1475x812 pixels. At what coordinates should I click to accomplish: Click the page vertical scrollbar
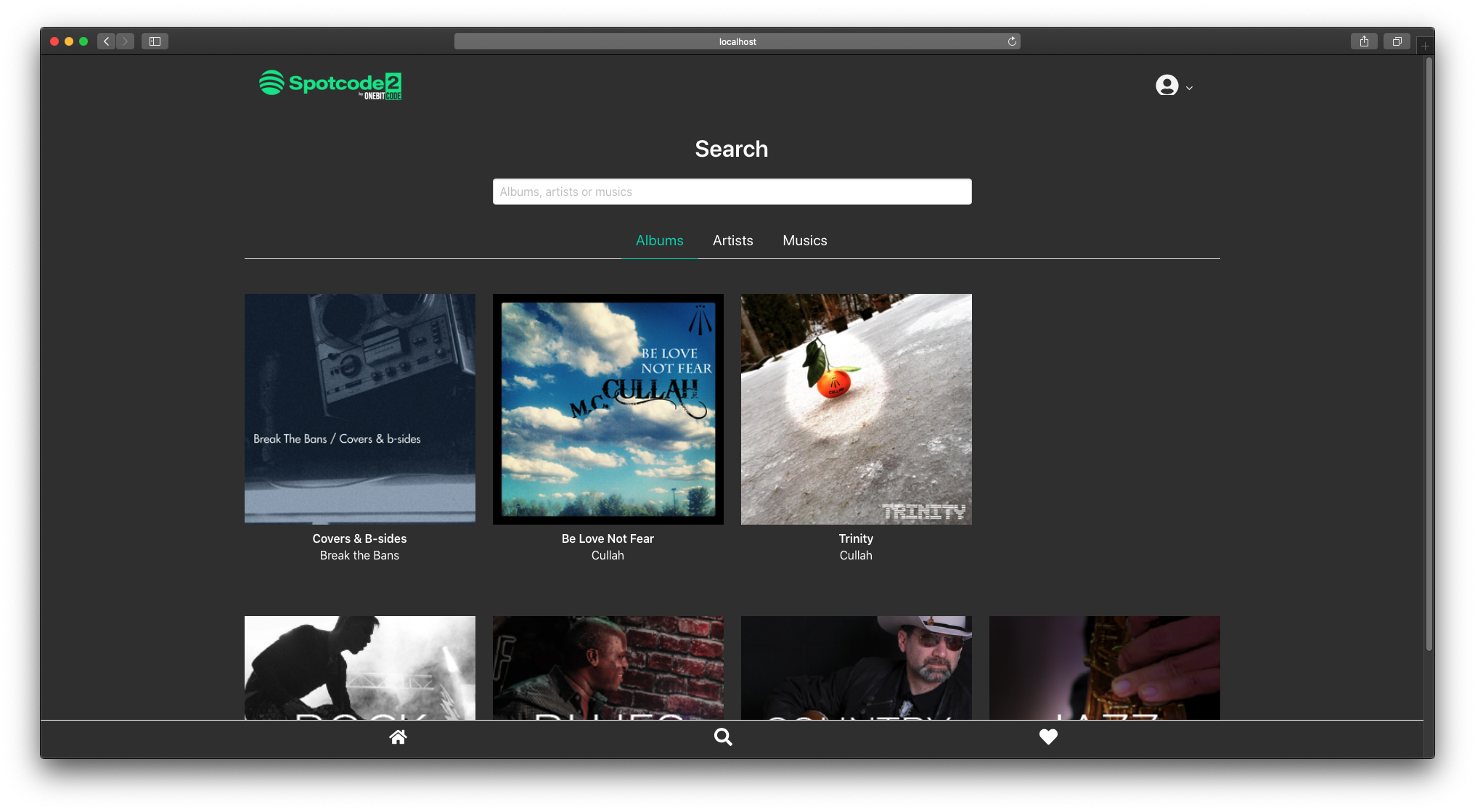click(x=1429, y=354)
